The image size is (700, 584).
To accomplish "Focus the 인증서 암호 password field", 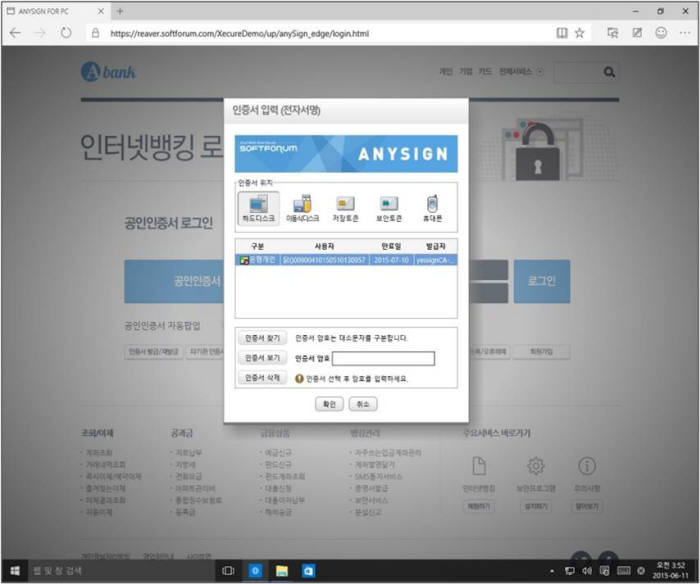I will click(383, 359).
